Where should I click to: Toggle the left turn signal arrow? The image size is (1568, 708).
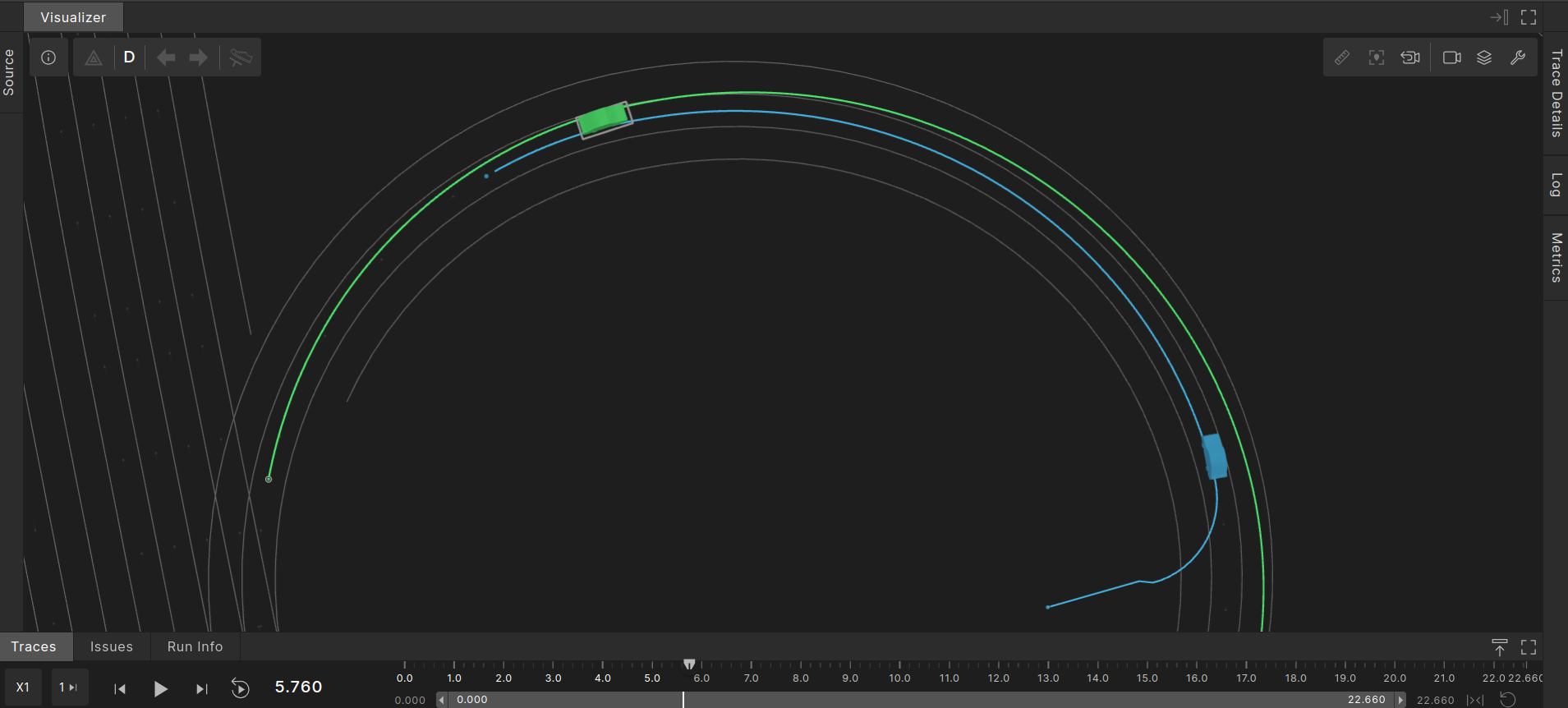click(166, 57)
